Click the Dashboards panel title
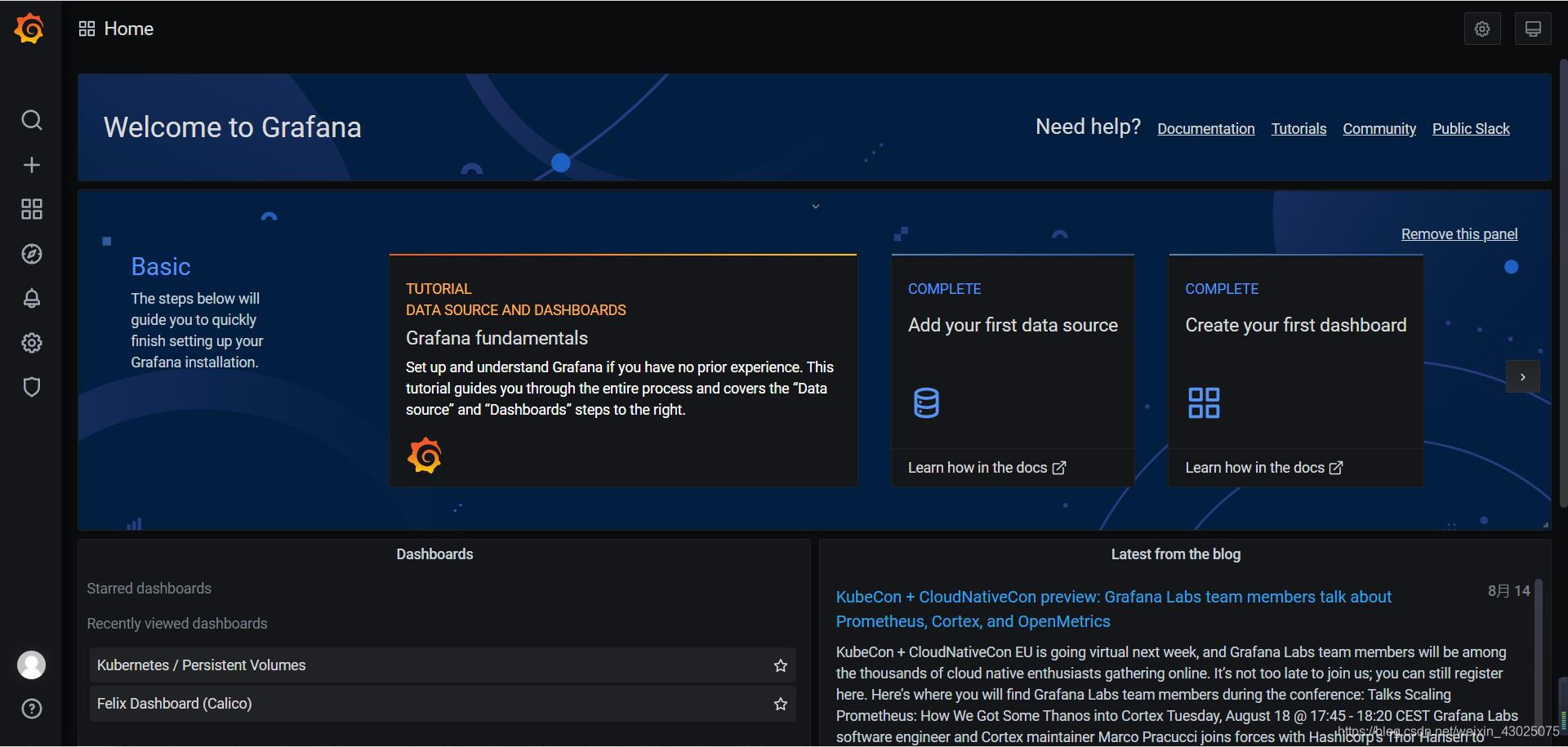Screen dimensions: 1568x747 point(434,554)
